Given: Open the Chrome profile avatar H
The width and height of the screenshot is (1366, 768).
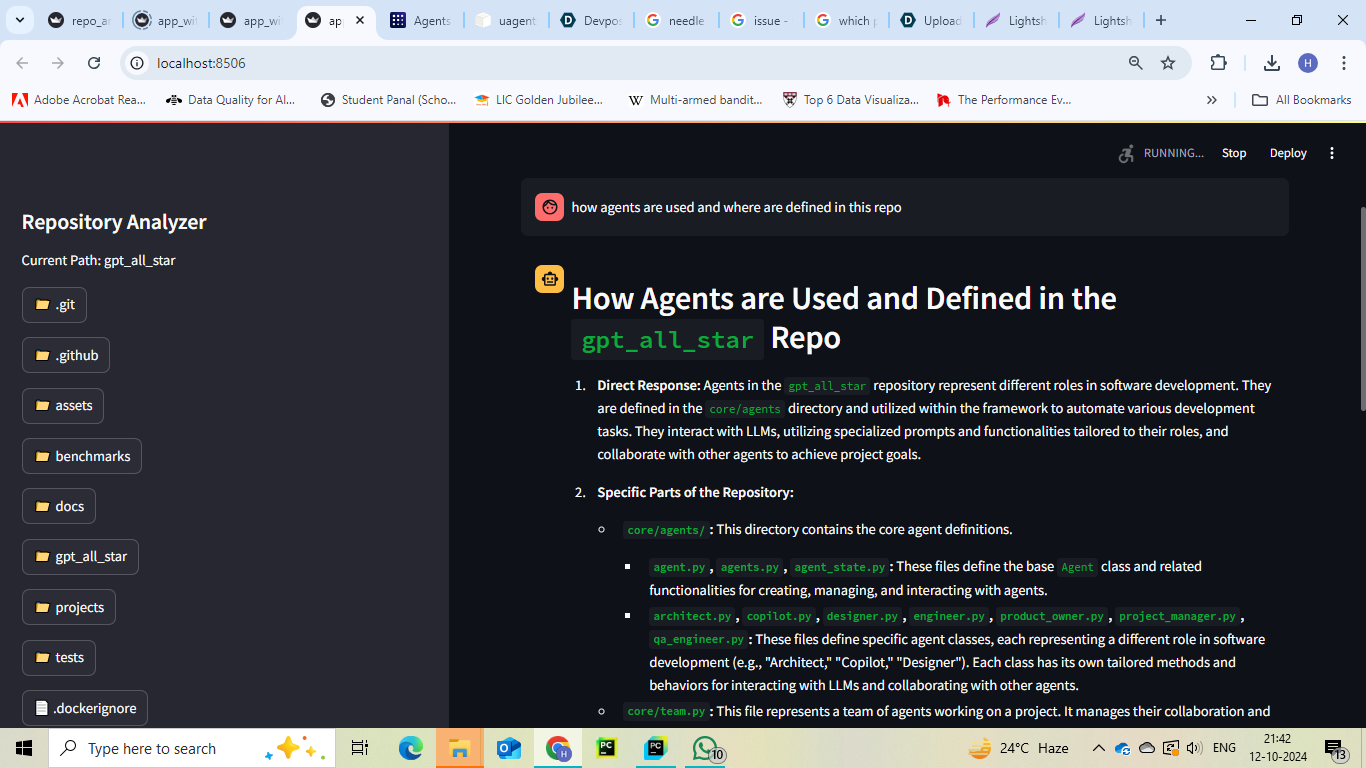Looking at the screenshot, I should tap(1308, 63).
